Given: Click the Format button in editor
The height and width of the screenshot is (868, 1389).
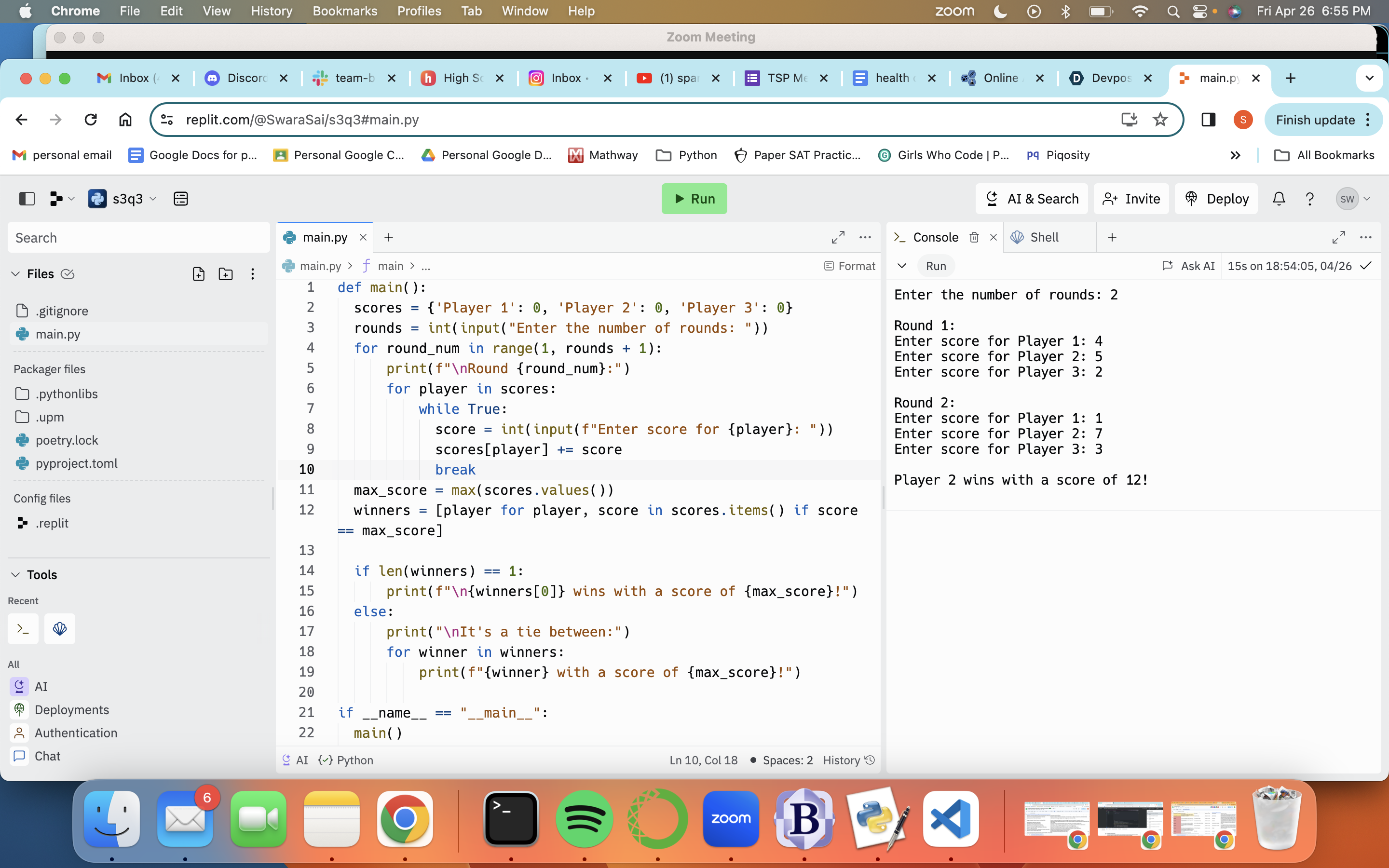Looking at the screenshot, I should click(x=849, y=266).
